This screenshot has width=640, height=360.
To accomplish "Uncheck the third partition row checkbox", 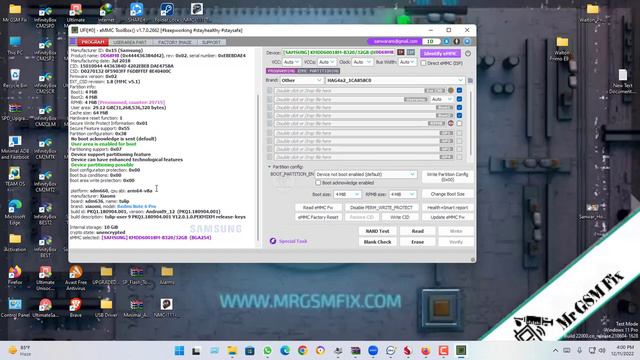I will (x=460, y=107).
